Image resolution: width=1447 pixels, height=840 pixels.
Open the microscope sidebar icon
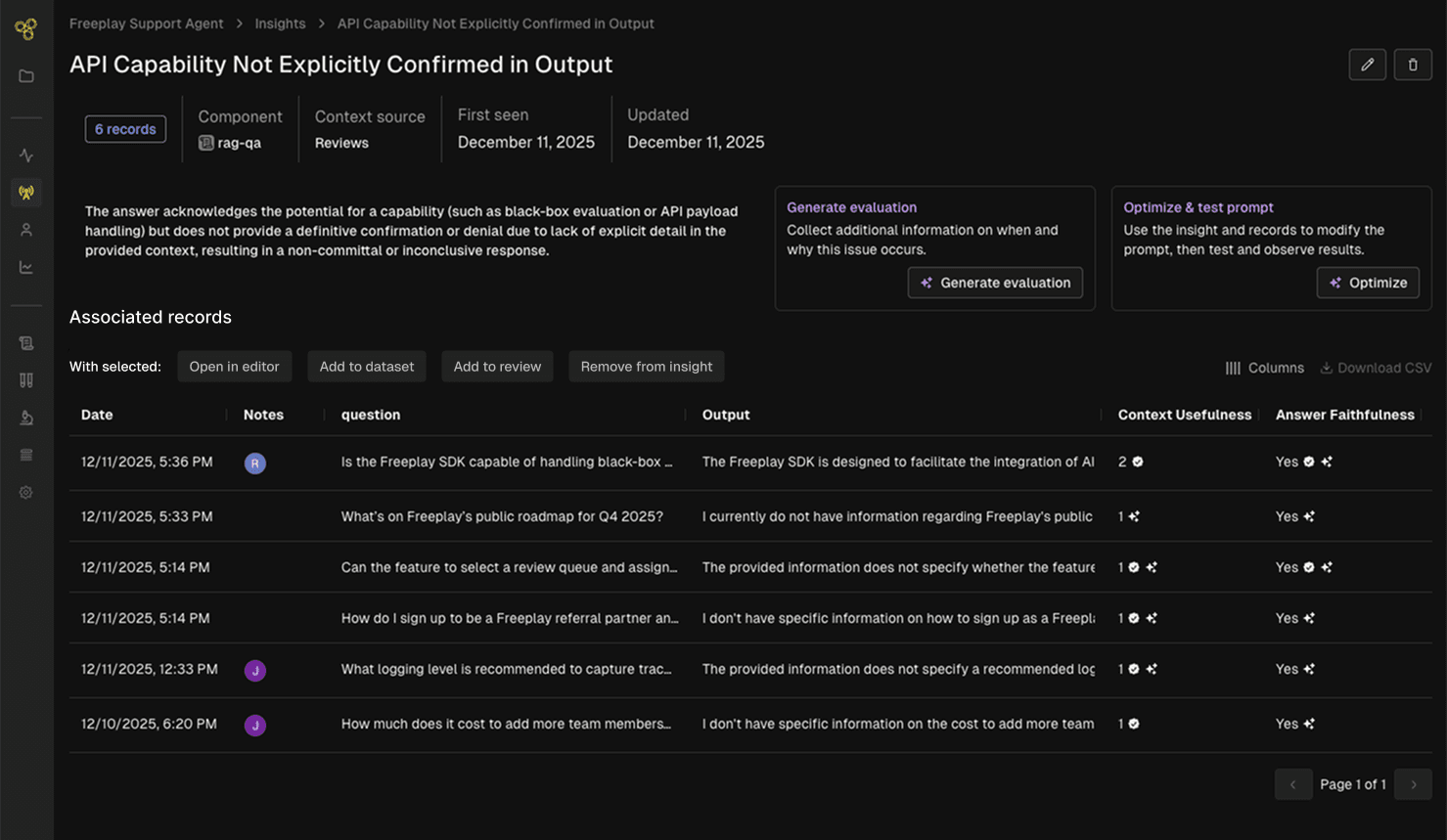26,418
